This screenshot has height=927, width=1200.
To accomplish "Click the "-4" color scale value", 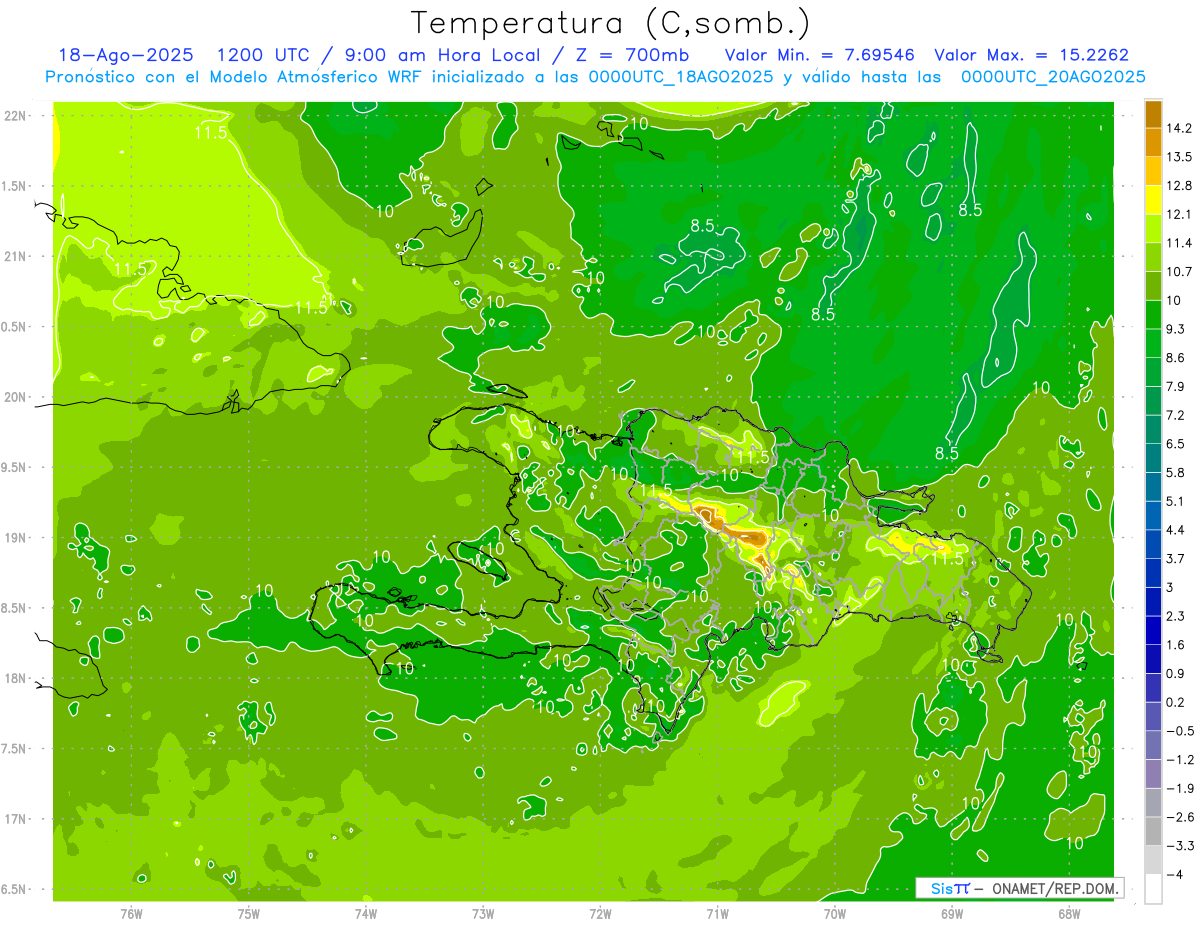I will [1176, 874].
